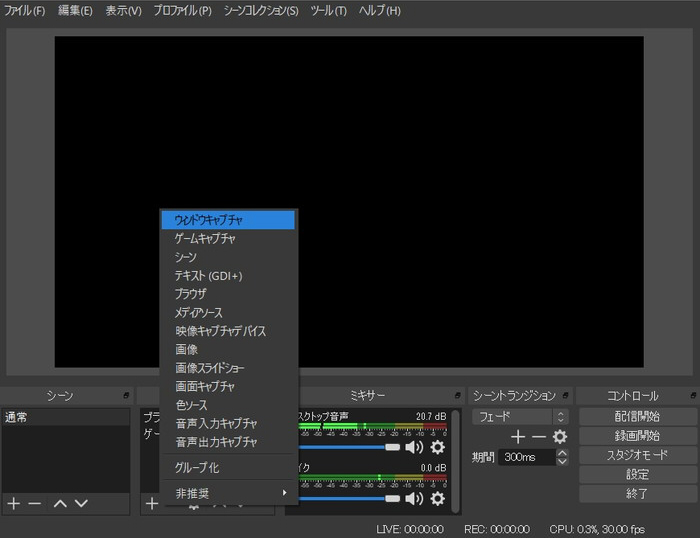The height and width of the screenshot is (538, 700).
Task: Click 終了 to exit OBS
Action: [638, 494]
